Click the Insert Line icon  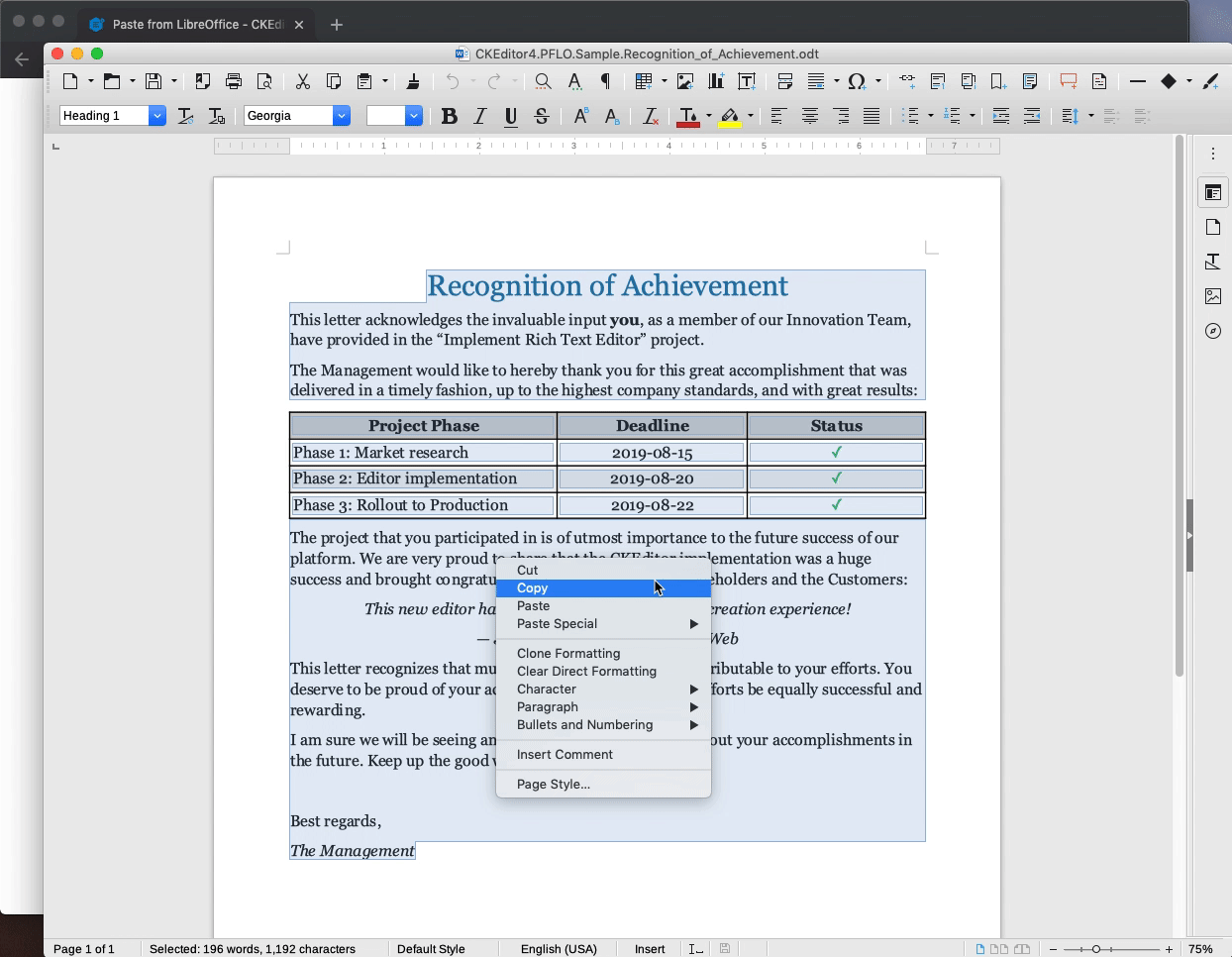pyautogui.click(x=1138, y=81)
